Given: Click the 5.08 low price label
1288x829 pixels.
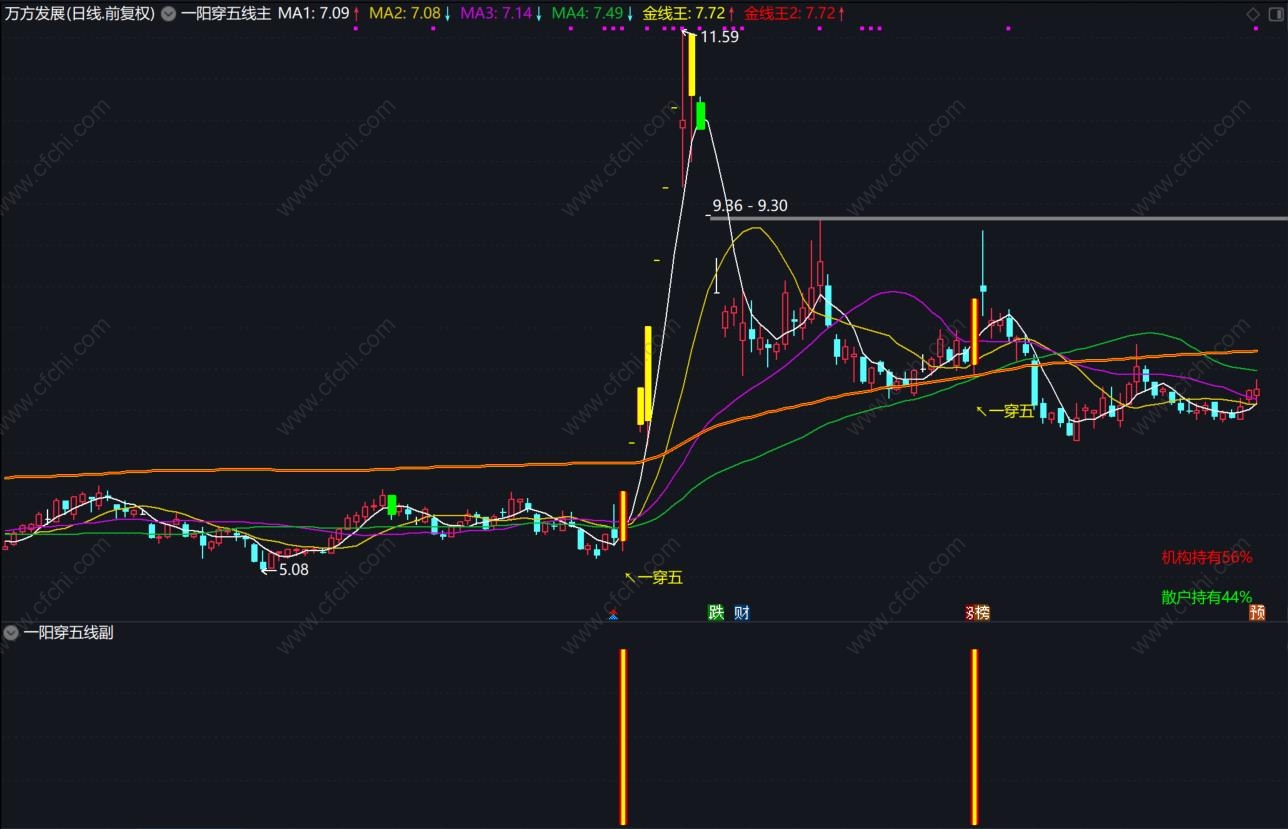Looking at the screenshot, I should [x=293, y=569].
